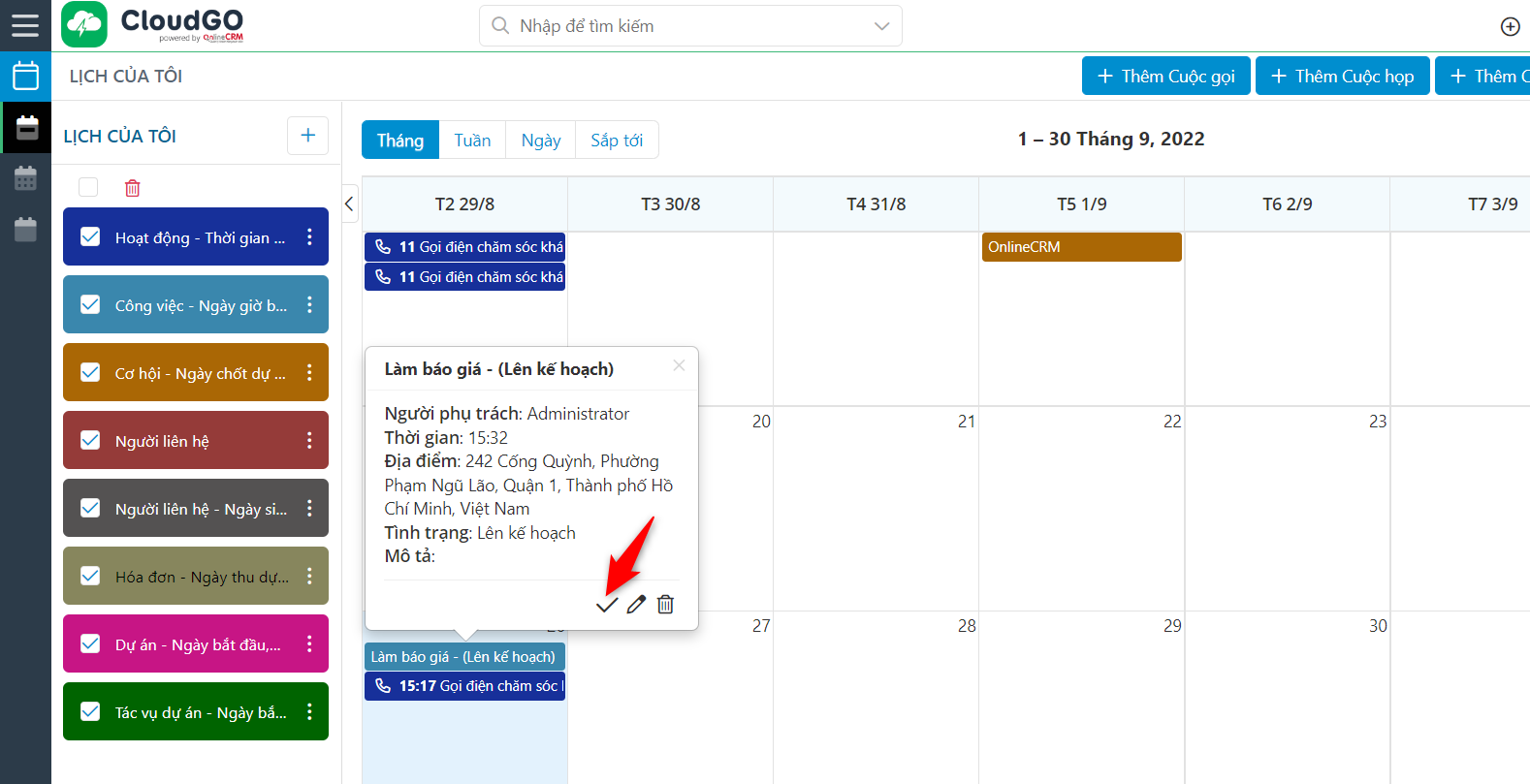Delete 'Làm báo giá' using the trash icon

coord(665,604)
